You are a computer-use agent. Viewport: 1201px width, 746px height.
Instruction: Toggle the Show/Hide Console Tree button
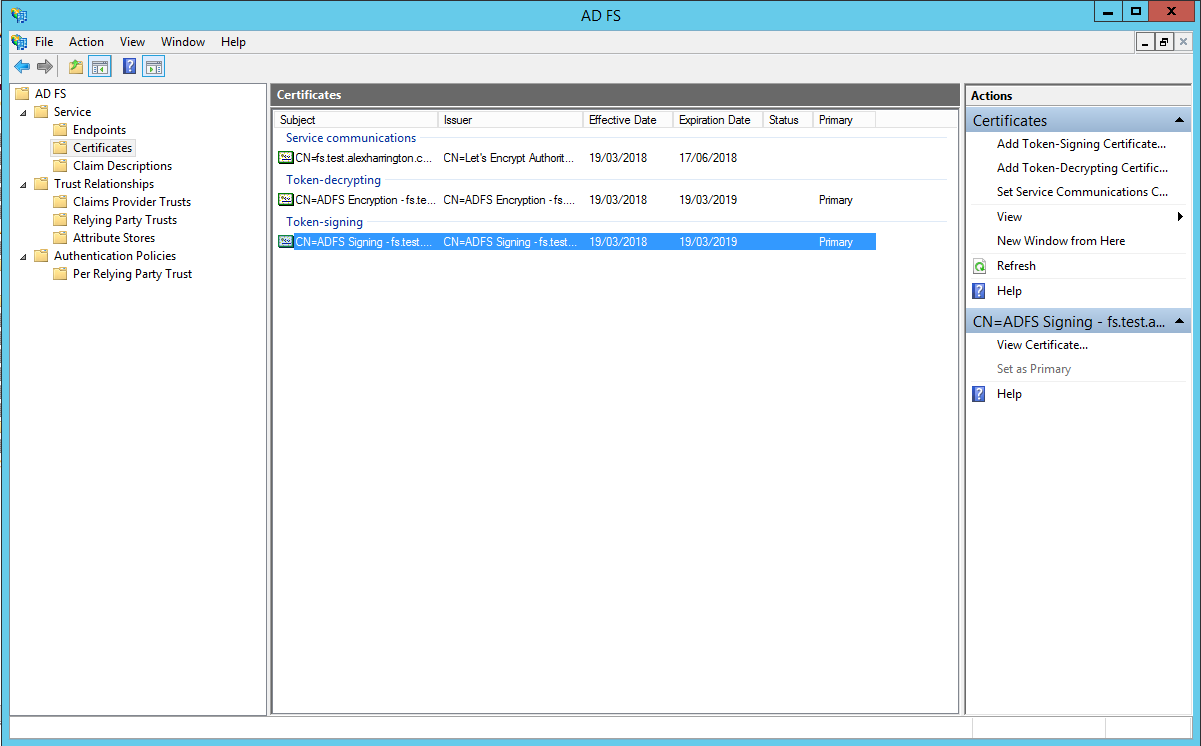(x=100, y=67)
